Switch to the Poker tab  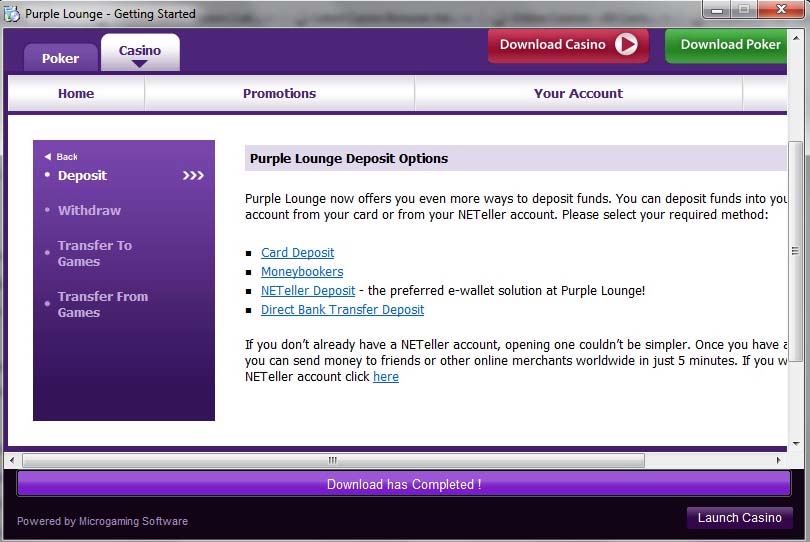pyautogui.click(x=60, y=58)
